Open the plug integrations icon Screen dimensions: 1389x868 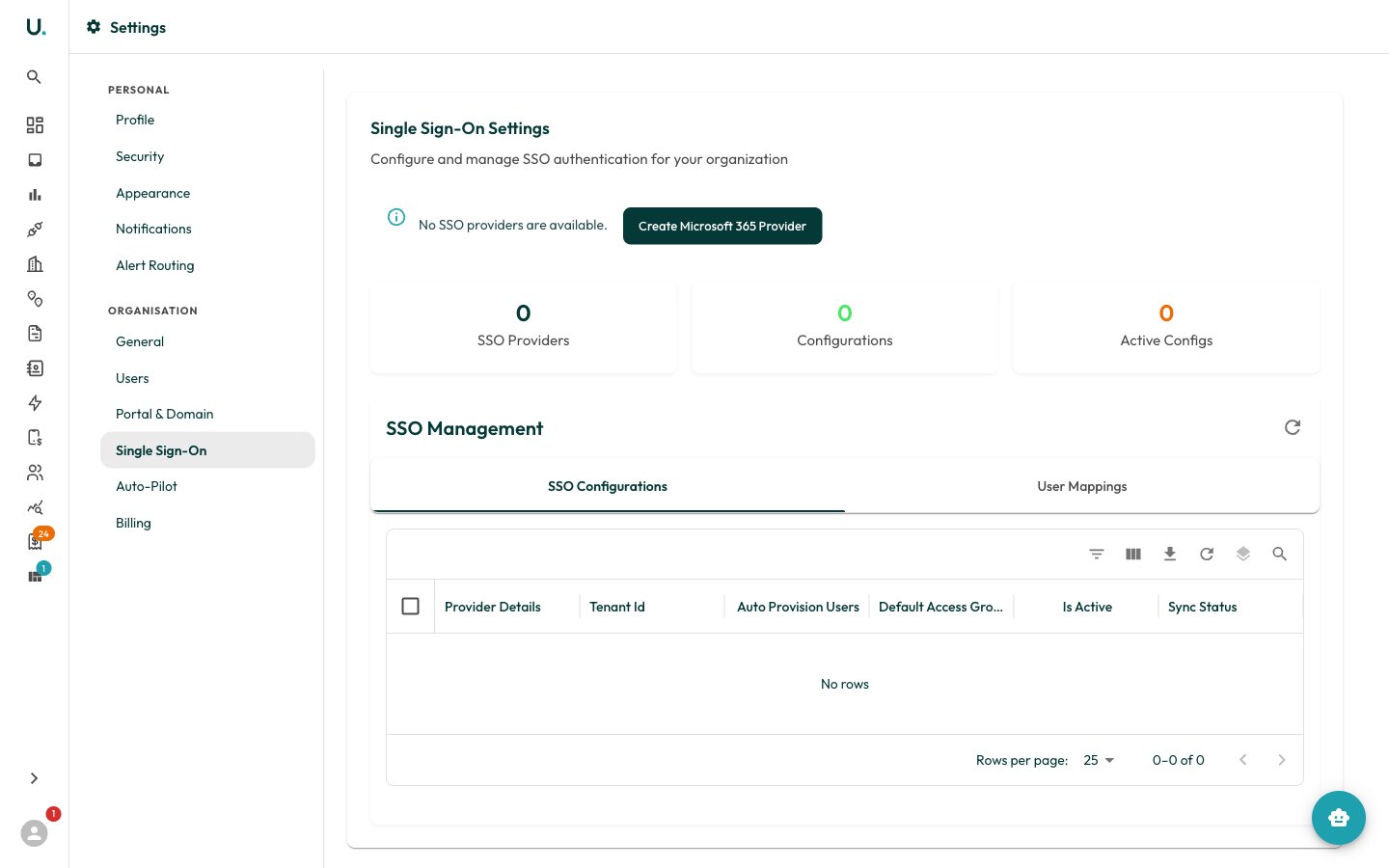click(x=35, y=230)
